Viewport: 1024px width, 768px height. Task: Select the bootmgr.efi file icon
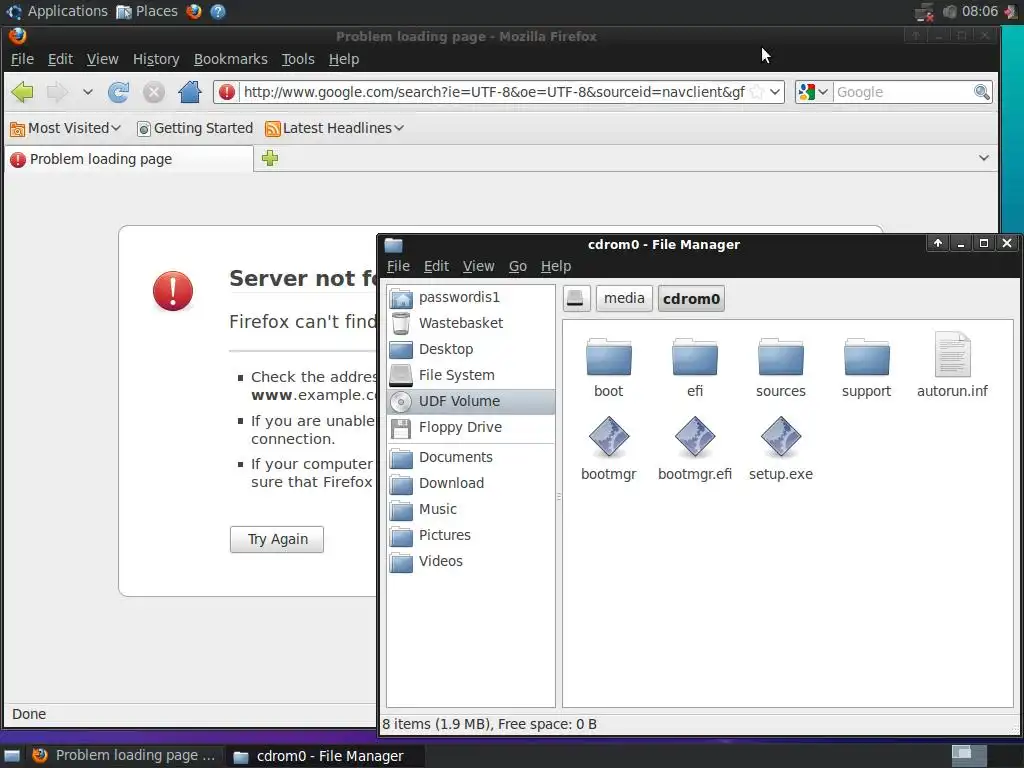pos(695,438)
